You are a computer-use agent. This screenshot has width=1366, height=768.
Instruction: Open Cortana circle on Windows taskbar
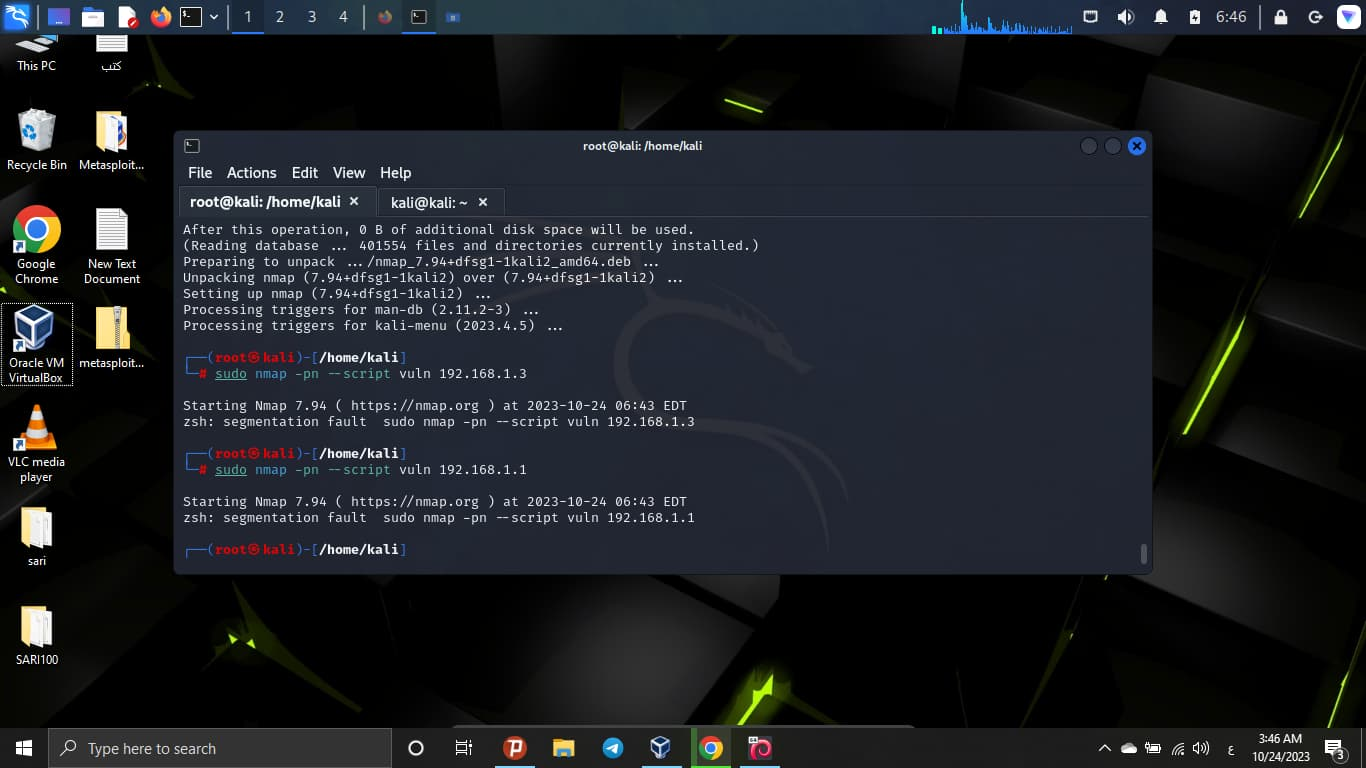(x=416, y=748)
